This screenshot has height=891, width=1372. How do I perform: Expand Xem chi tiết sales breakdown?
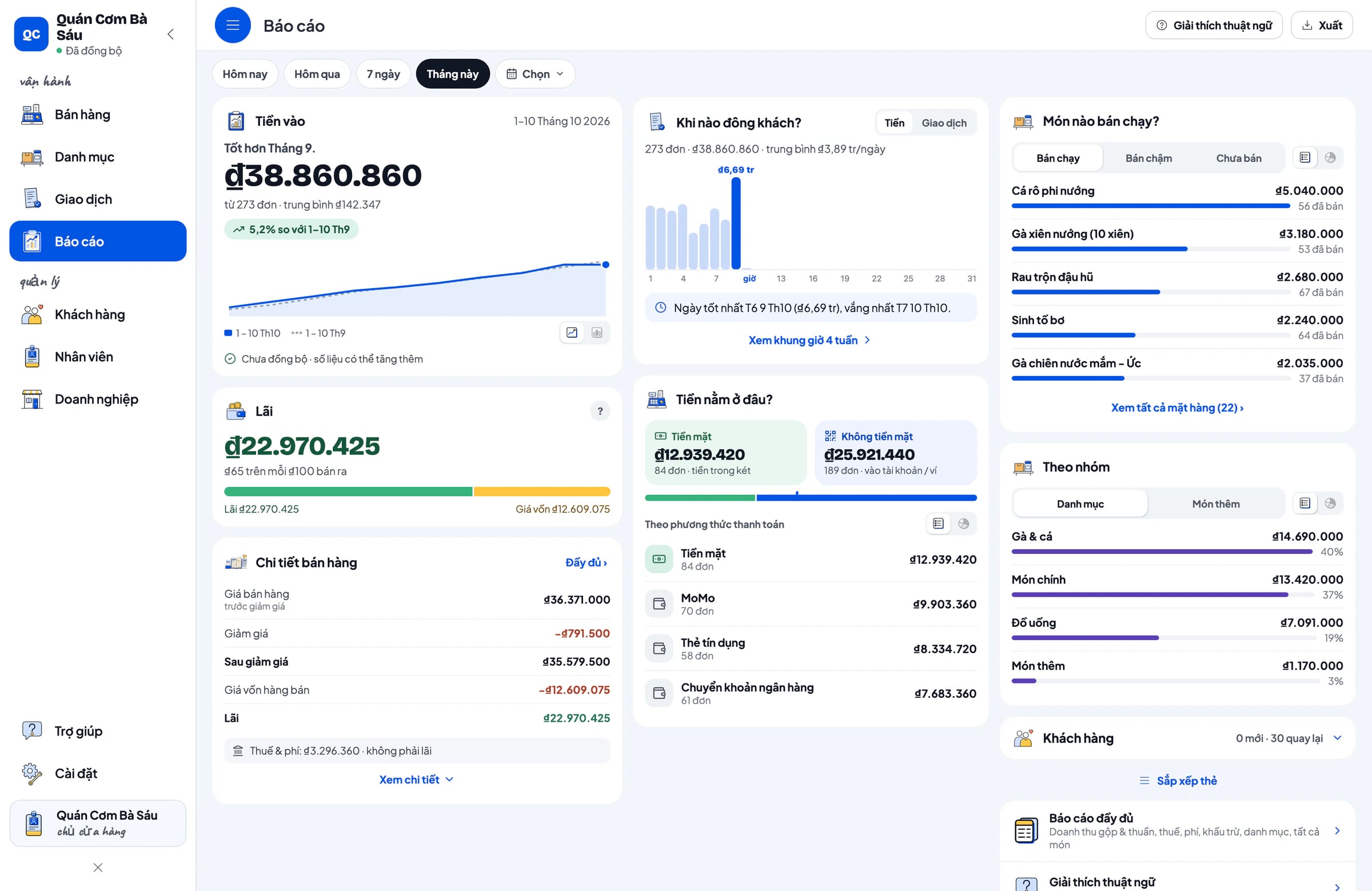(416, 779)
